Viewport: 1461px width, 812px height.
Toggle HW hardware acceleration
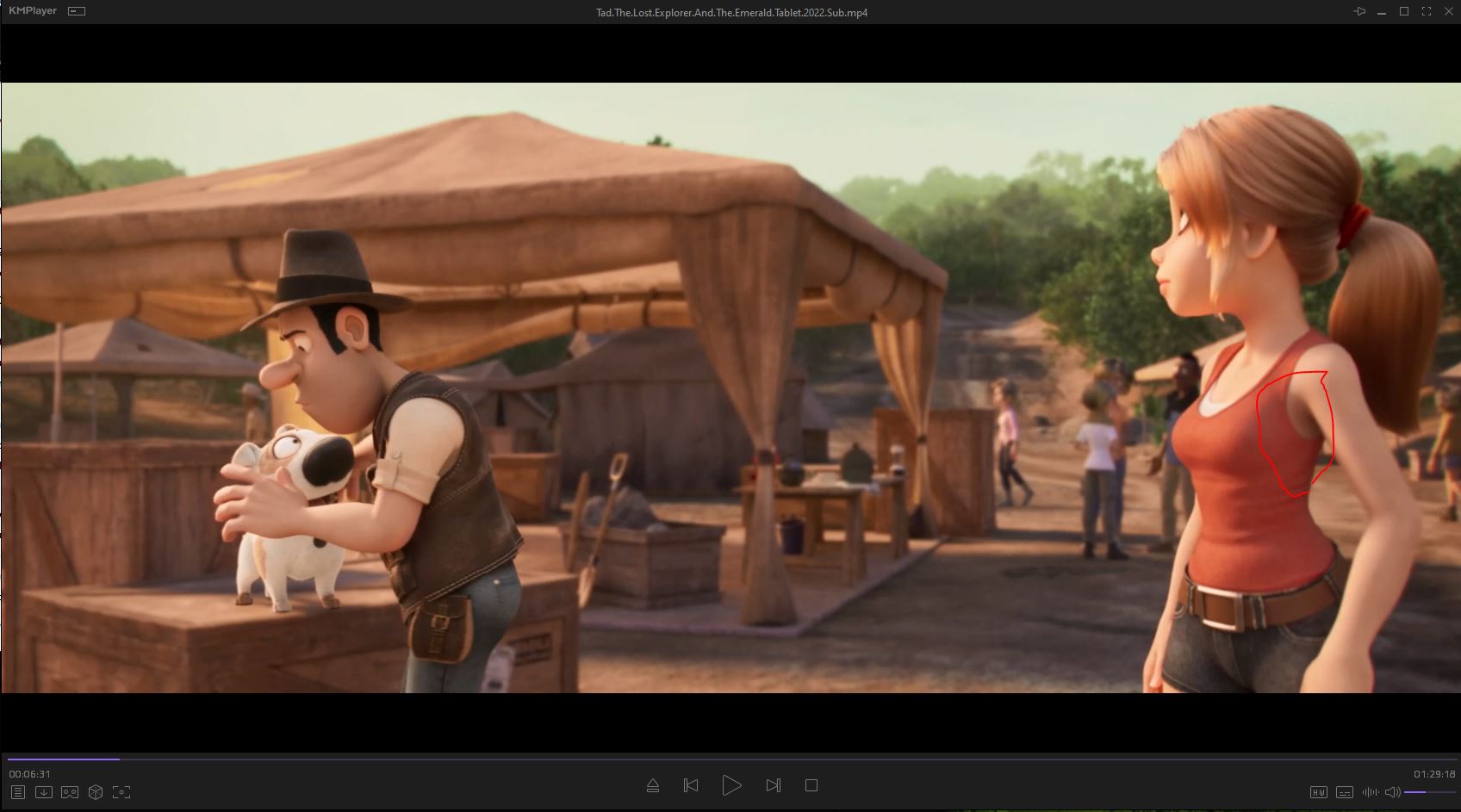pos(1318,792)
